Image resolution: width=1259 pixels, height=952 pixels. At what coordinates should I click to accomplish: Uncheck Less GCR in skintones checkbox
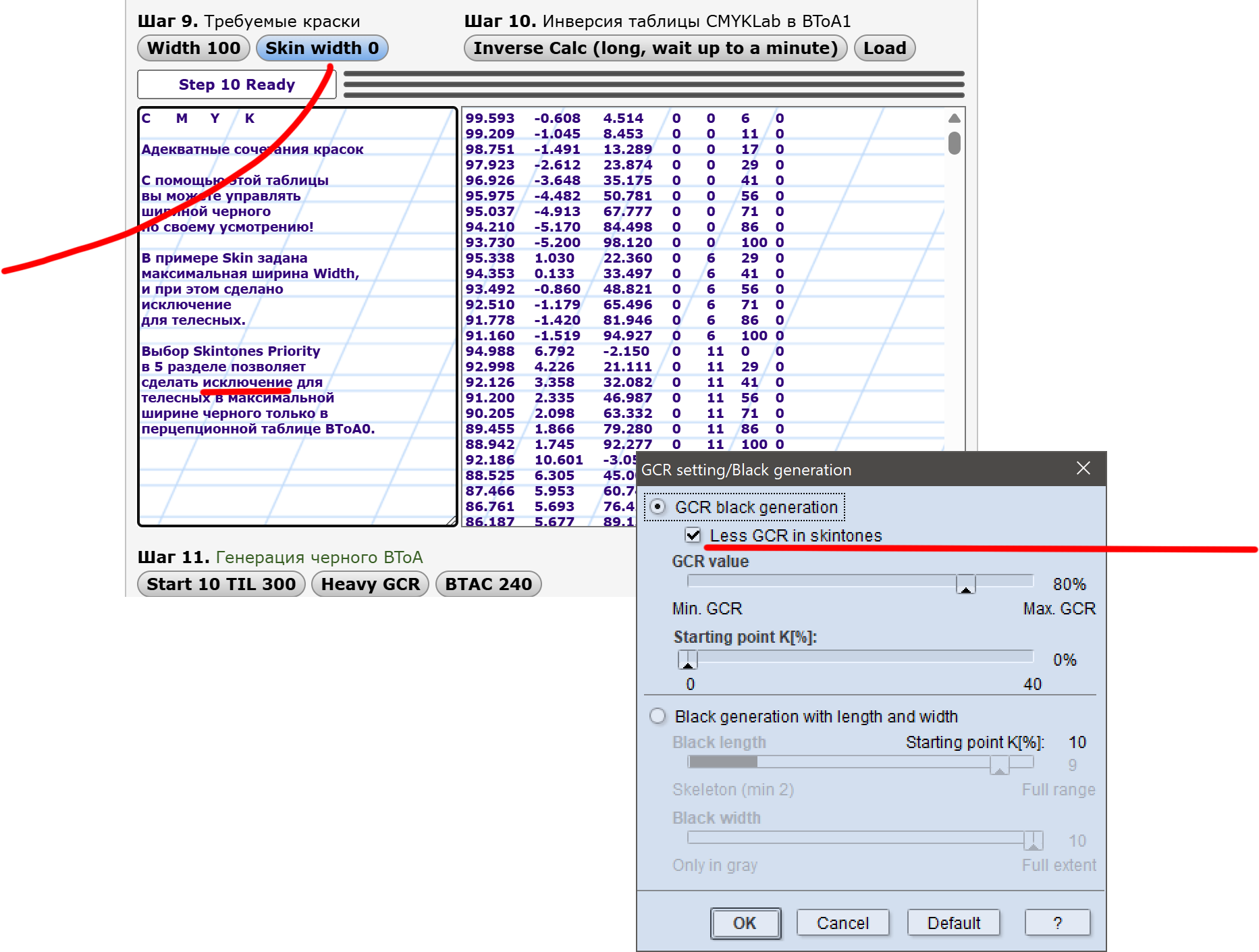pos(693,535)
